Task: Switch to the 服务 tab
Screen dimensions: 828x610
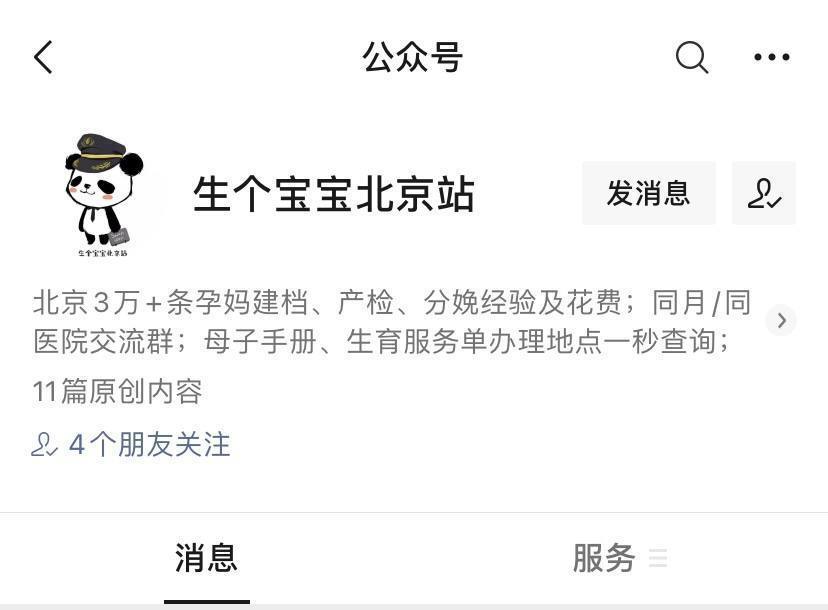Action: 604,558
